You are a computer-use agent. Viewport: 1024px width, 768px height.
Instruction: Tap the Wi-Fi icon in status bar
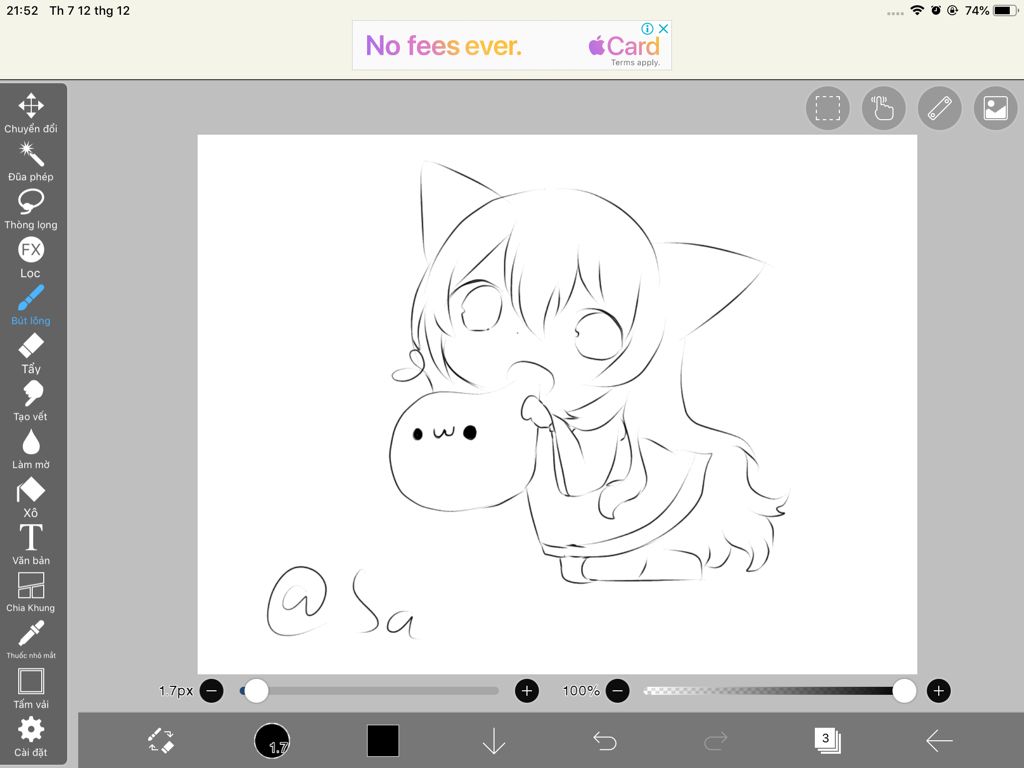(917, 10)
